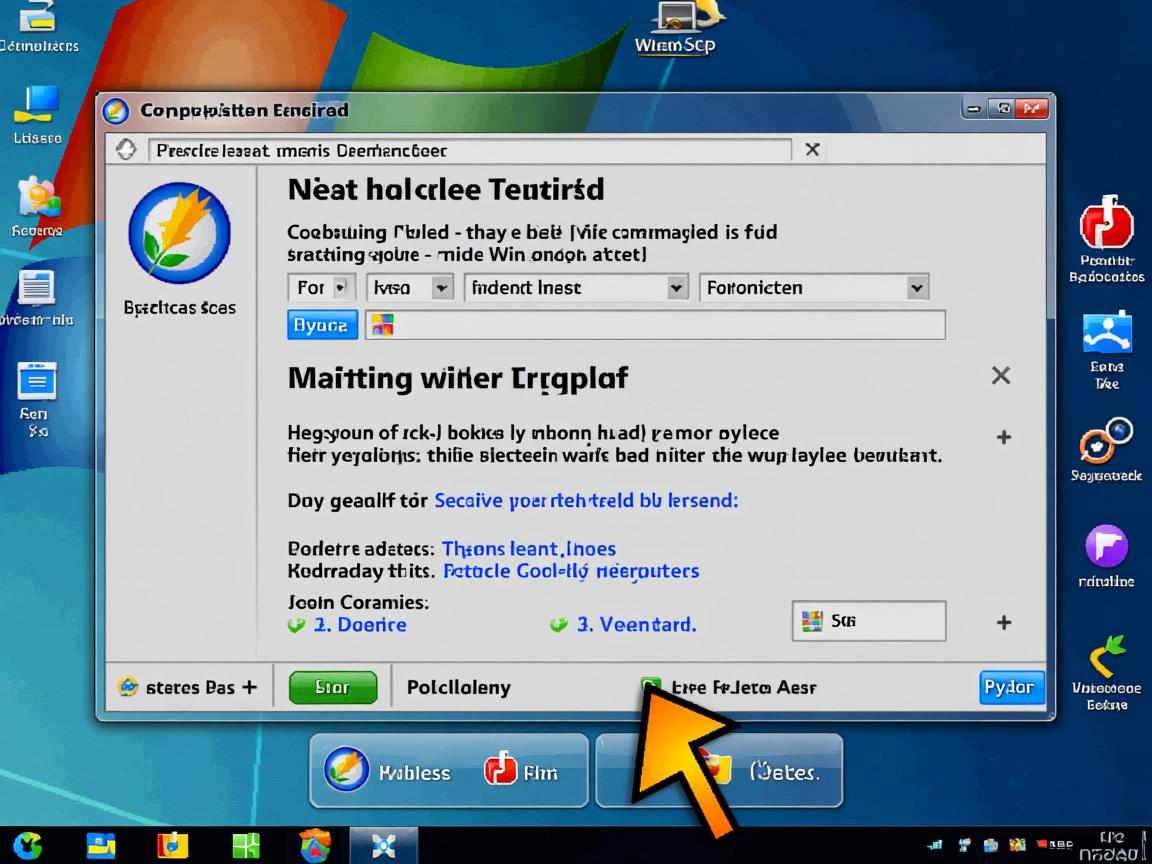Toggle the green check beside 2. Doerice
1152x864 pixels.
pyautogui.click(x=296, y=625)
